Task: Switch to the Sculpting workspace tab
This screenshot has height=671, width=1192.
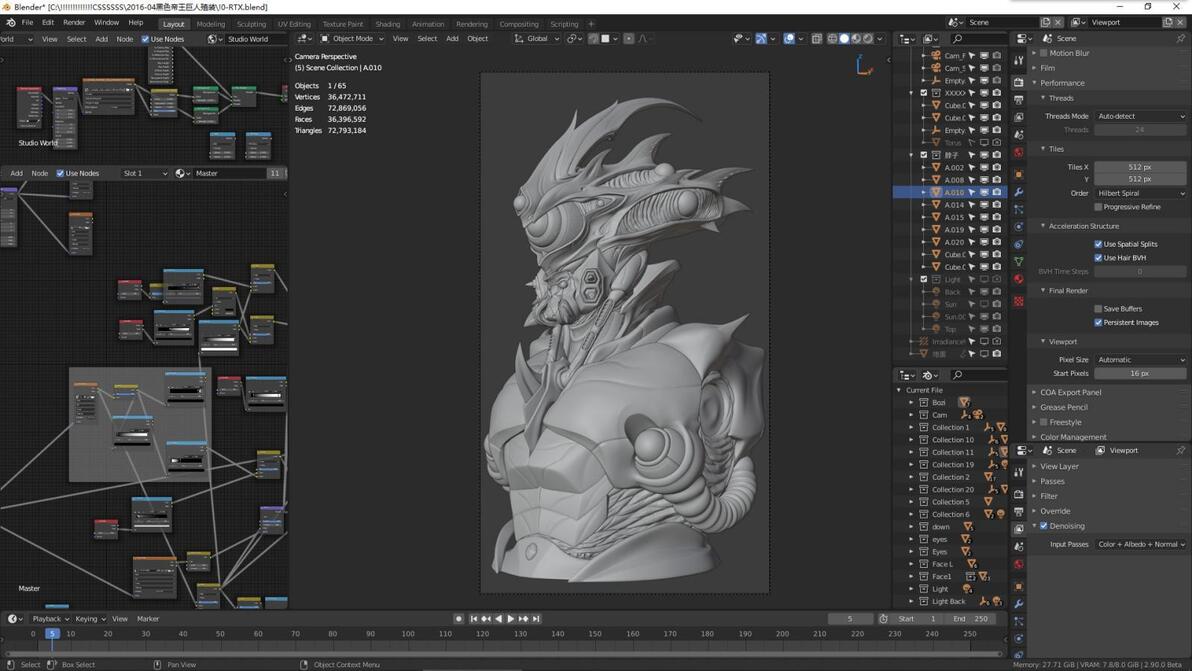Action: [x=251, y=24]
